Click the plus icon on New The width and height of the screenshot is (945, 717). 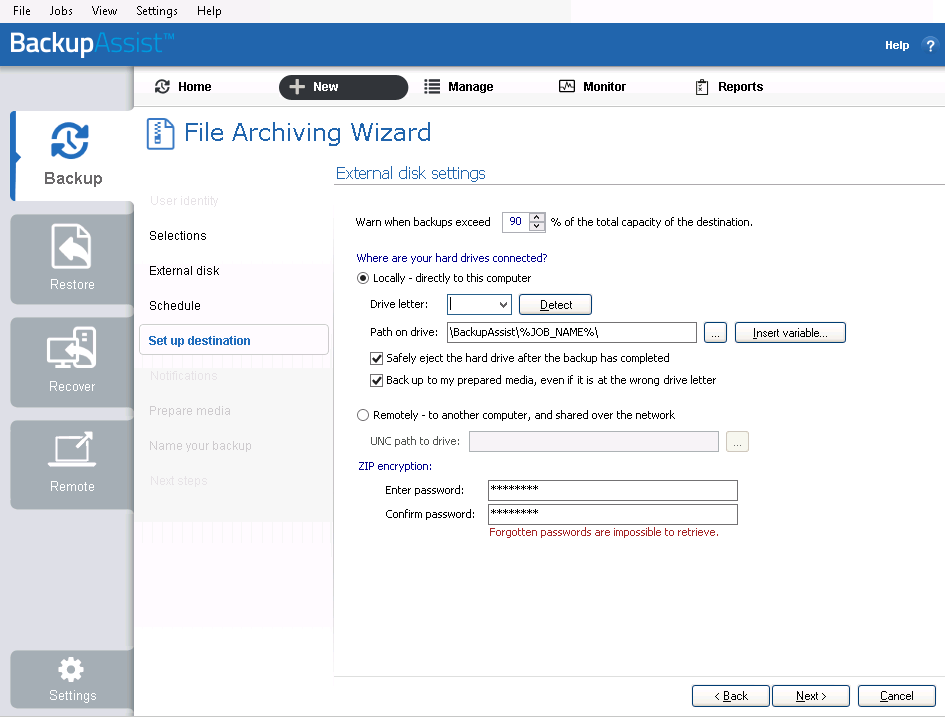click(297, 87)
